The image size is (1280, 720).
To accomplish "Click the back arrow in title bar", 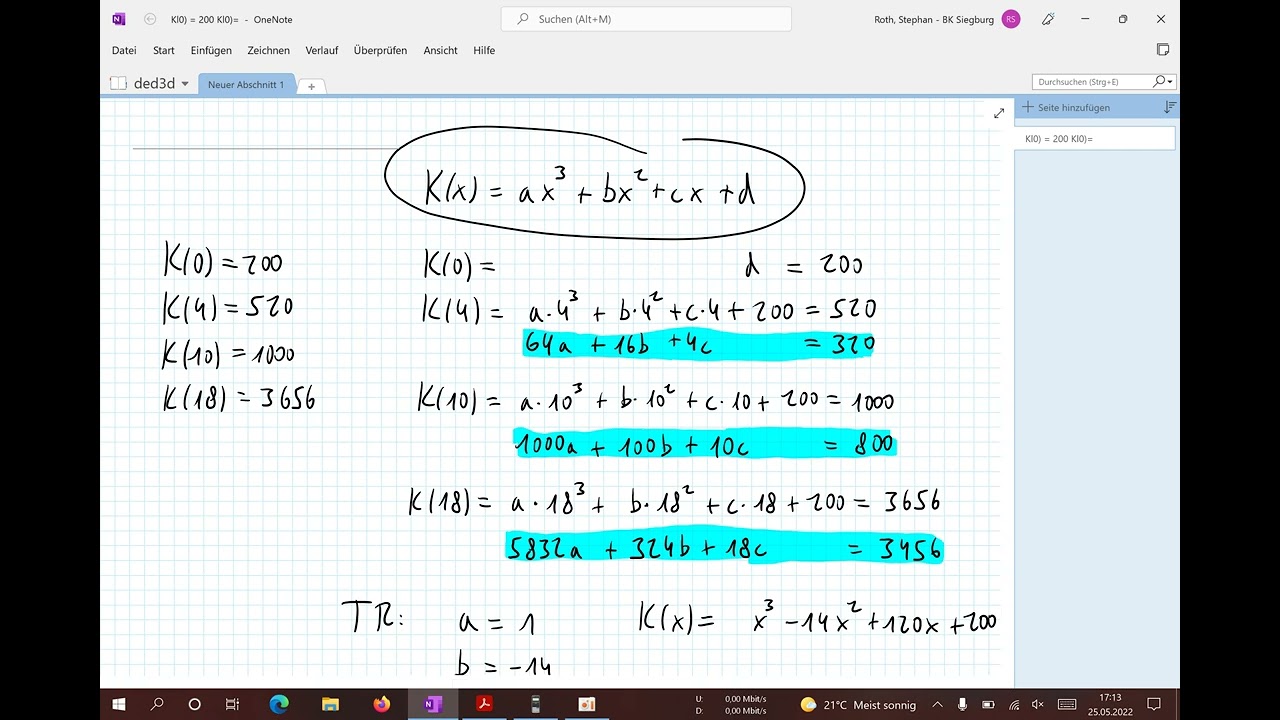I will (x=150, y=19).
